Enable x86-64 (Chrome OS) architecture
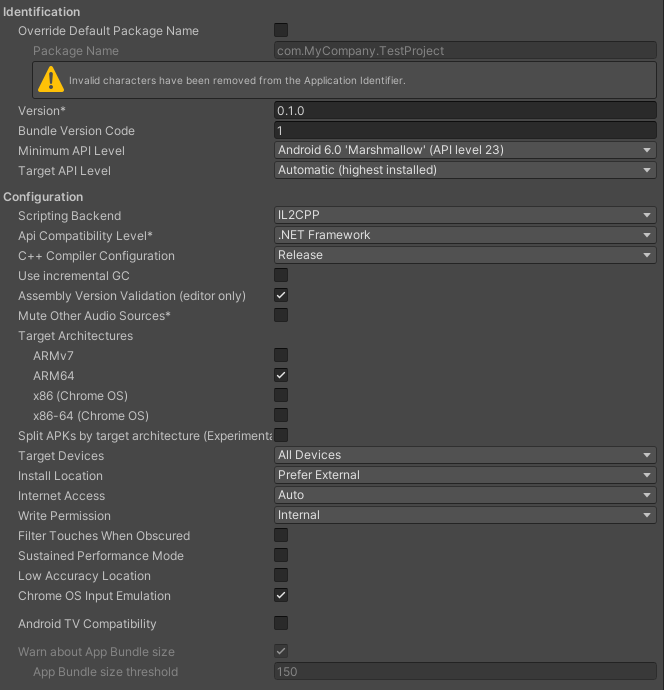 [281, 415]
